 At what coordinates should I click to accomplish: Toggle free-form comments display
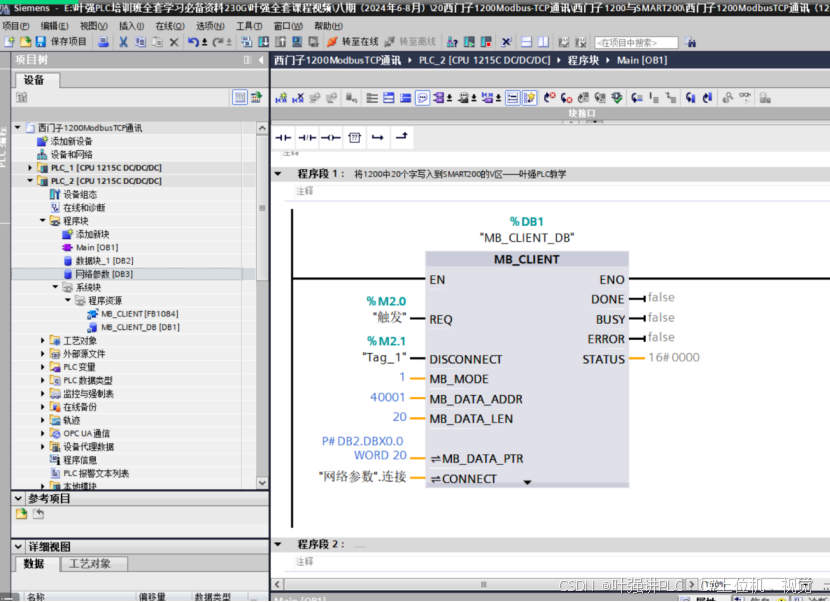coord(422,98)
